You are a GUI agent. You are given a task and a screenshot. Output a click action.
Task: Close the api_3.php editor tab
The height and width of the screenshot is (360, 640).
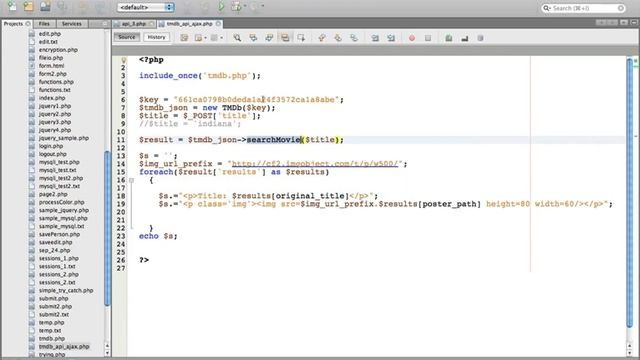click(x=151, y=24)
